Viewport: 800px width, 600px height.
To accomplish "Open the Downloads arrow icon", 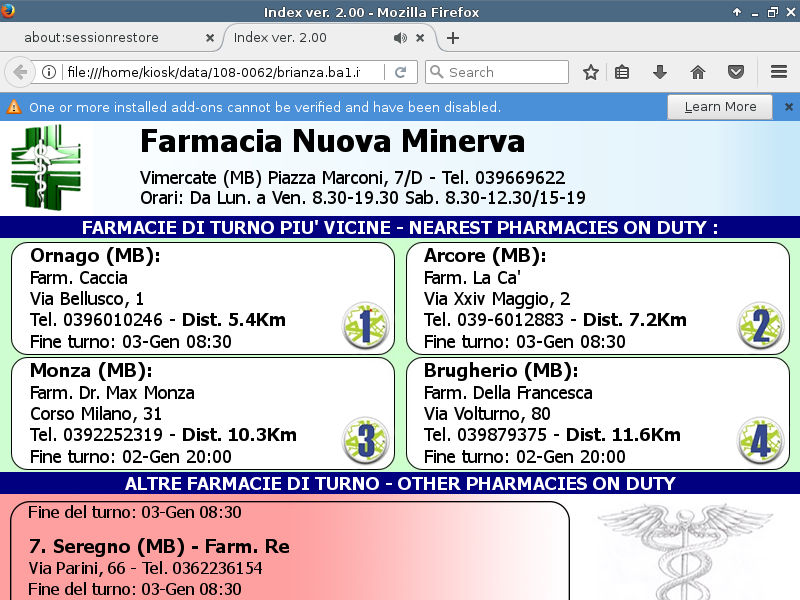I will coord(659,72).
